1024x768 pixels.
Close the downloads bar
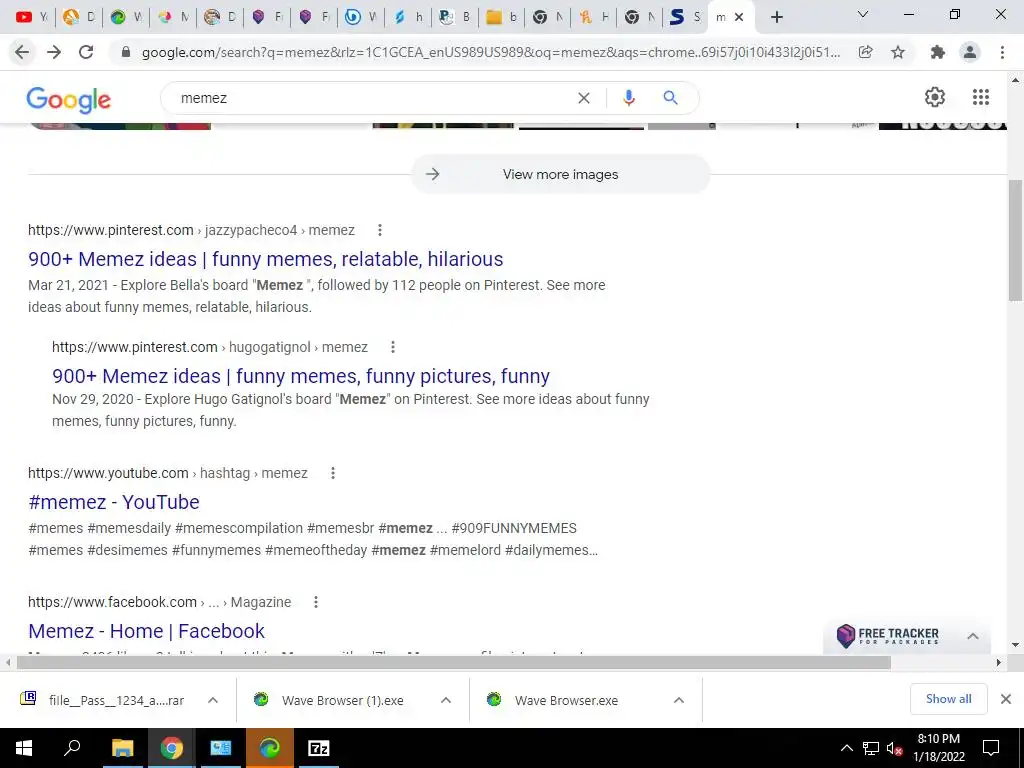[x=1006, y=699]
